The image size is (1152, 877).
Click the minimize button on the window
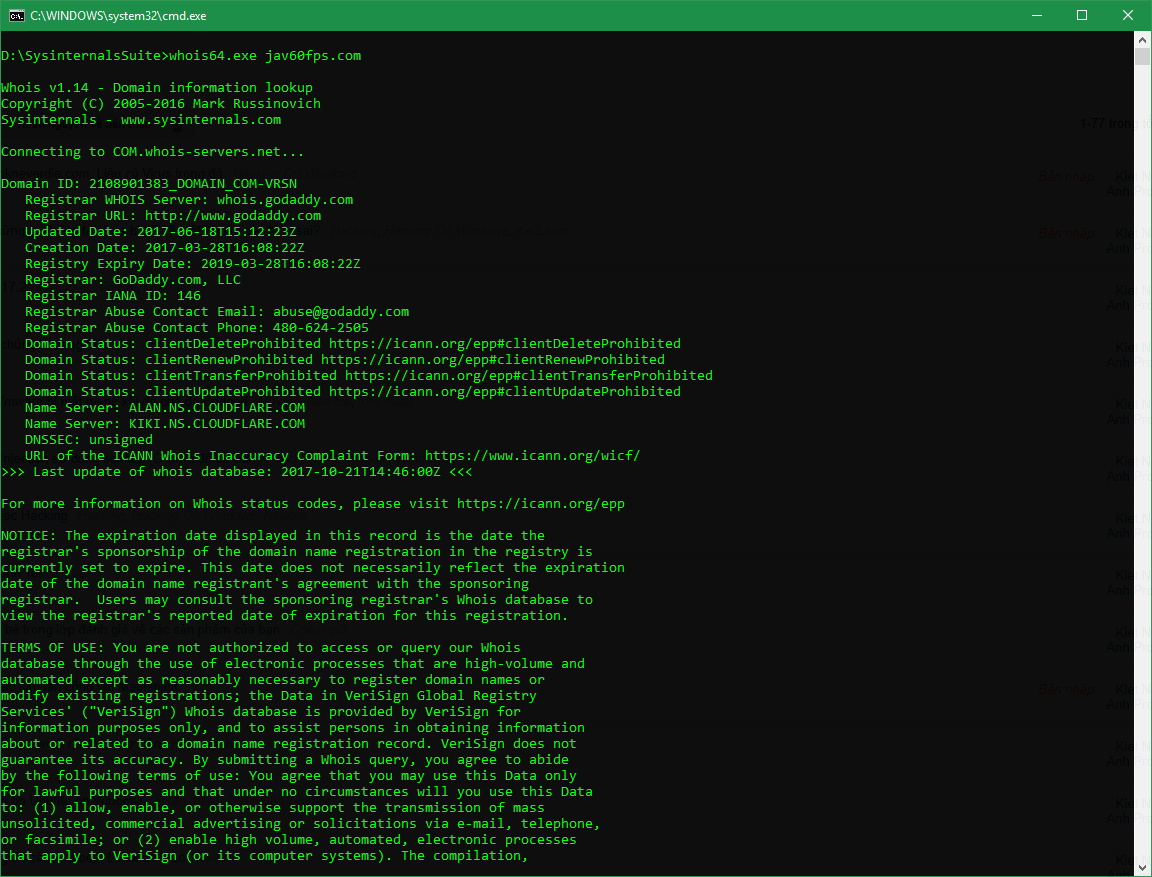1036,15
